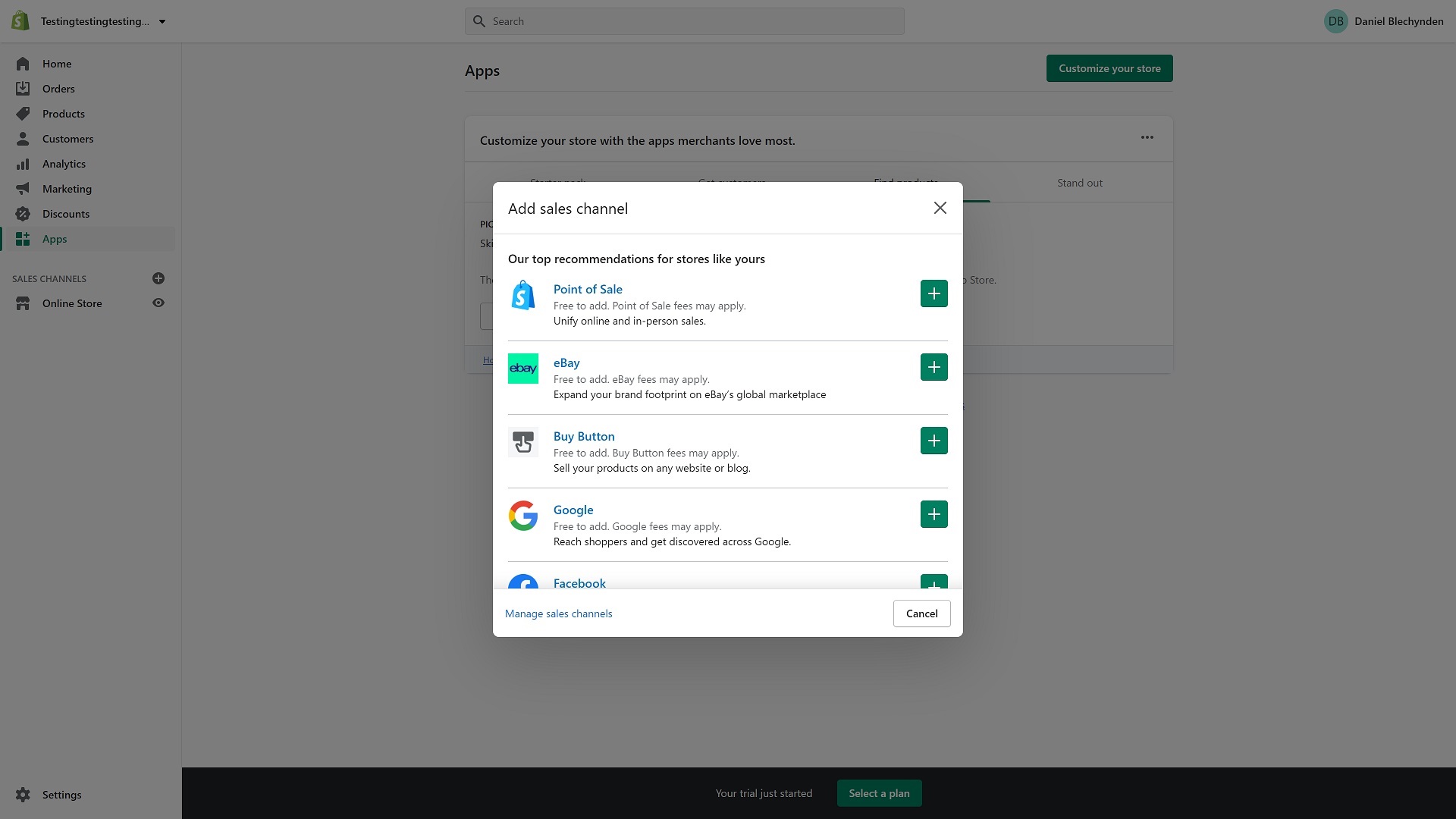Click the Point of Sale Shopify bag logo
Viewport: 1456px width, 819px height.
tap(523, 295)
